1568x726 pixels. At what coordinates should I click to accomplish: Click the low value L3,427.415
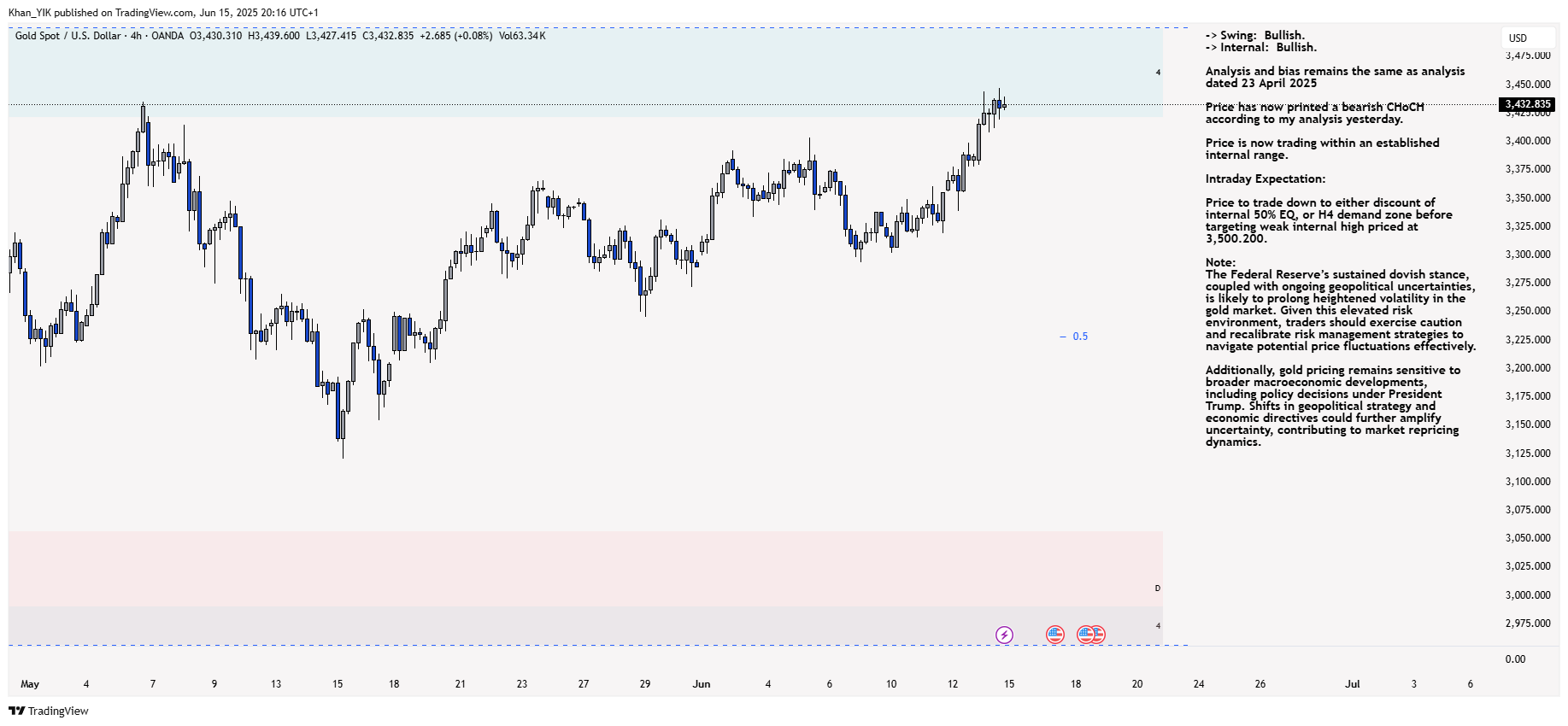[331, 36]
